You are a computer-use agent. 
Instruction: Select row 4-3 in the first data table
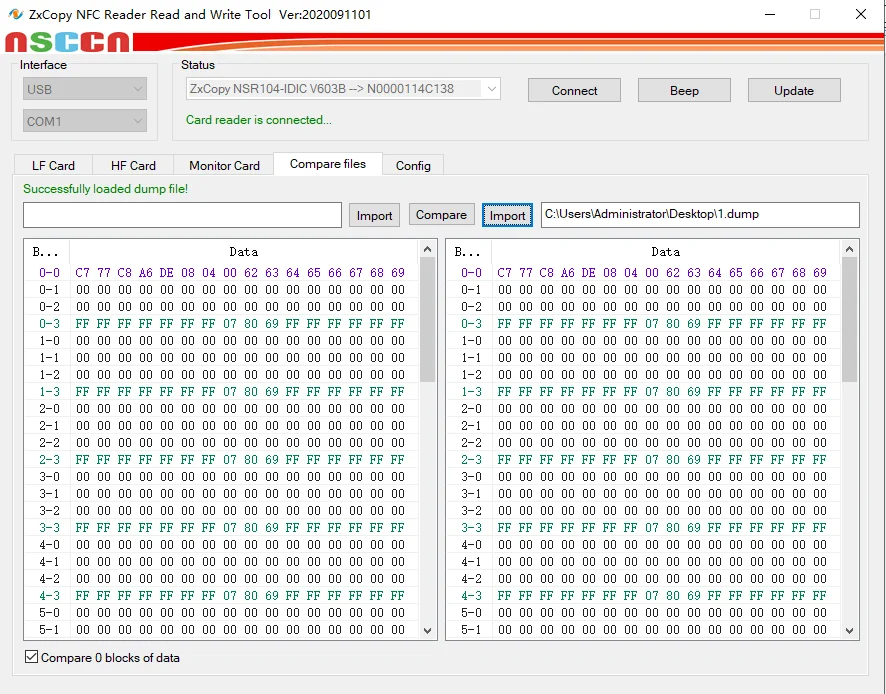click(222, 596)
